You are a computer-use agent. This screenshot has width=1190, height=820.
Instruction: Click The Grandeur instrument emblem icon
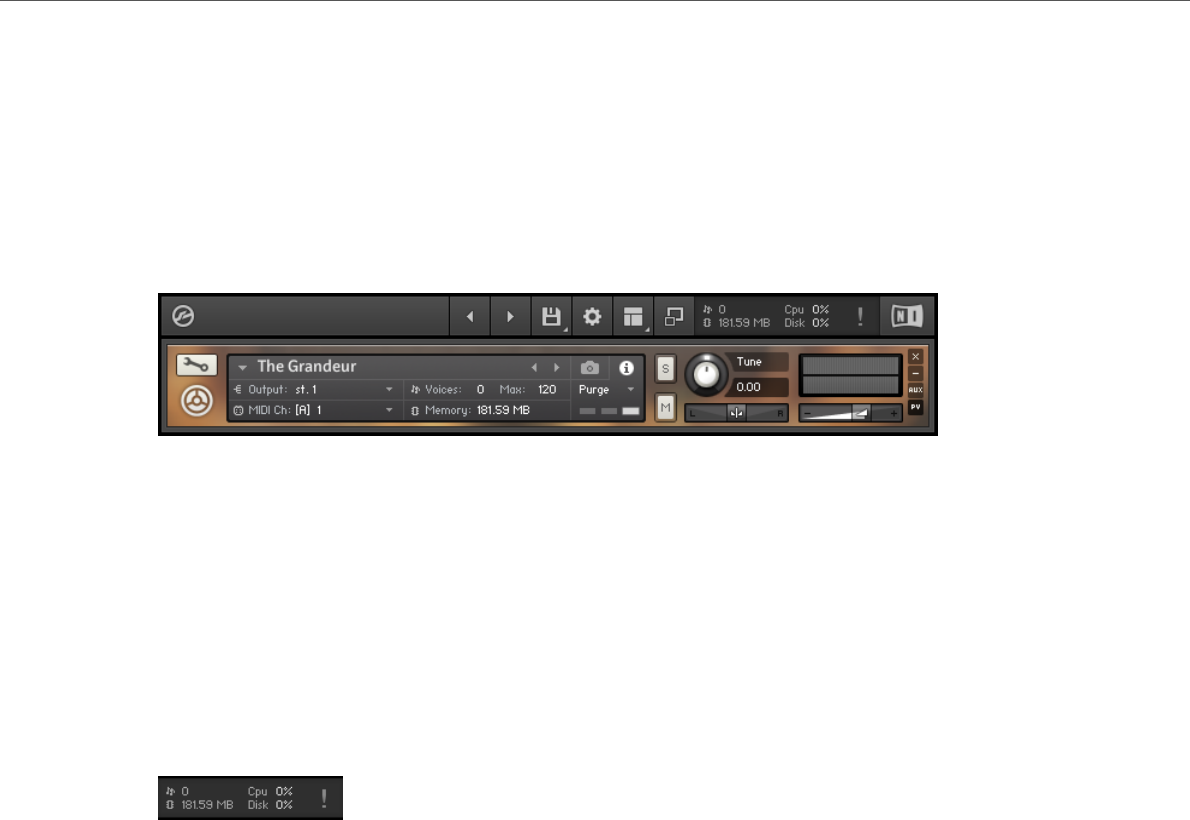[197, 401]
